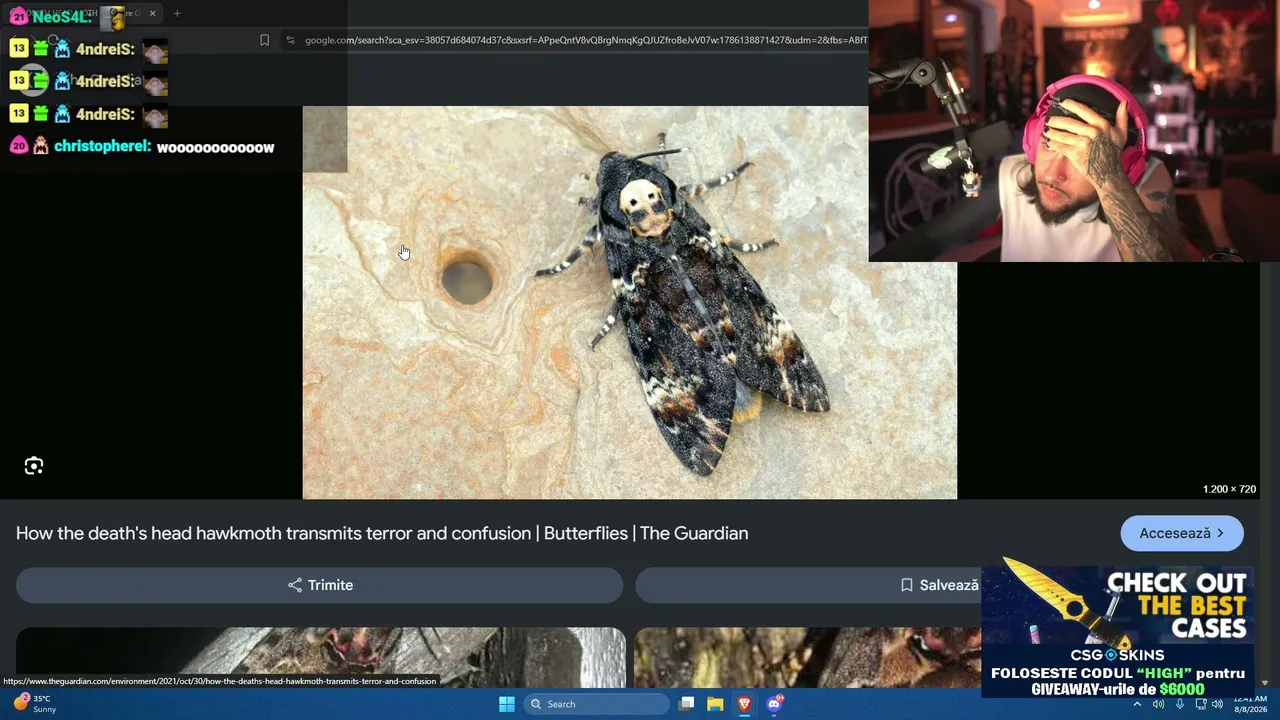
Task: Open the death's head hawkmoth Guardian title link
Action: (x=382, y=533)
